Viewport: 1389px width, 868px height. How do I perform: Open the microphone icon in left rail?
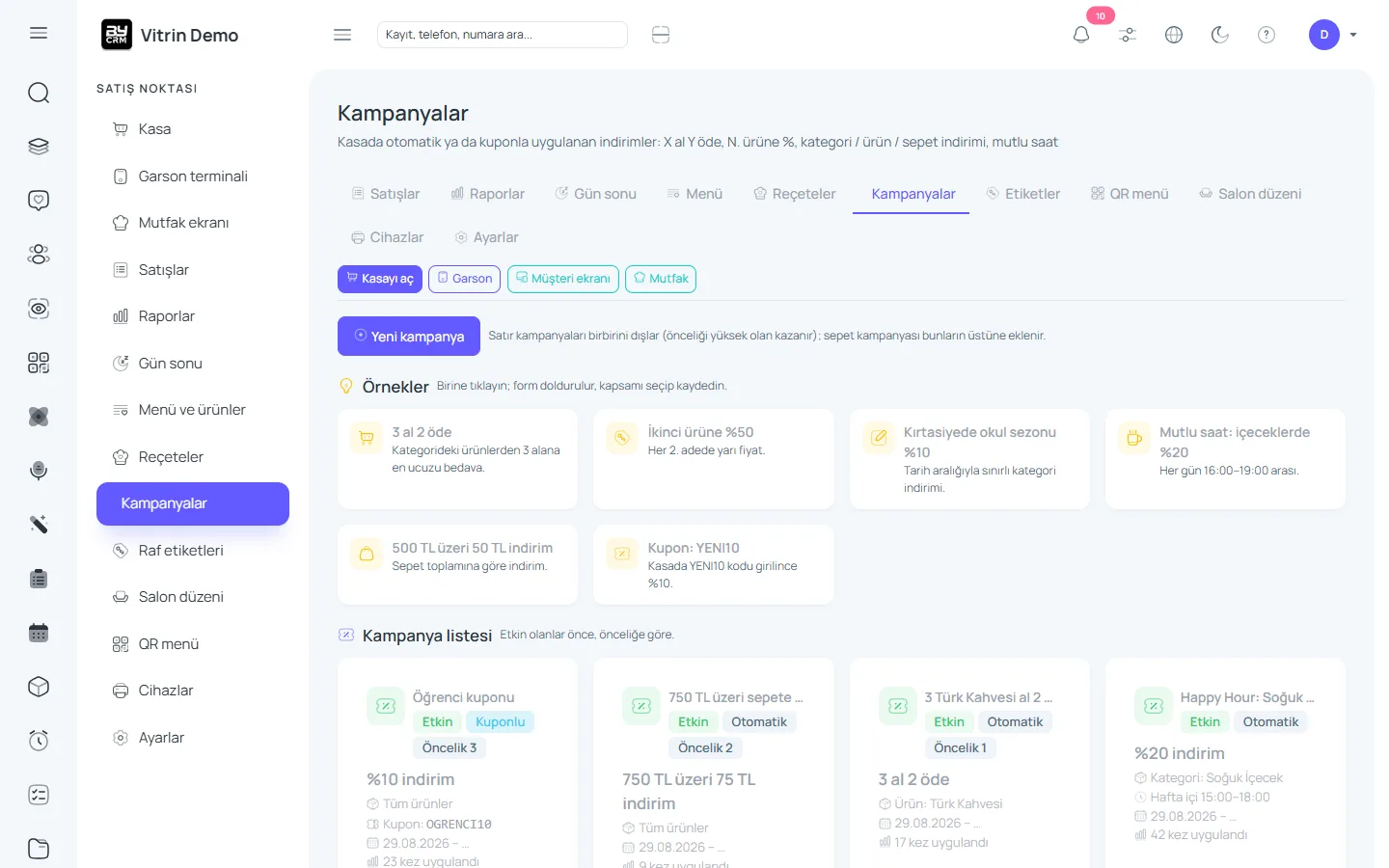click(39, 471)
